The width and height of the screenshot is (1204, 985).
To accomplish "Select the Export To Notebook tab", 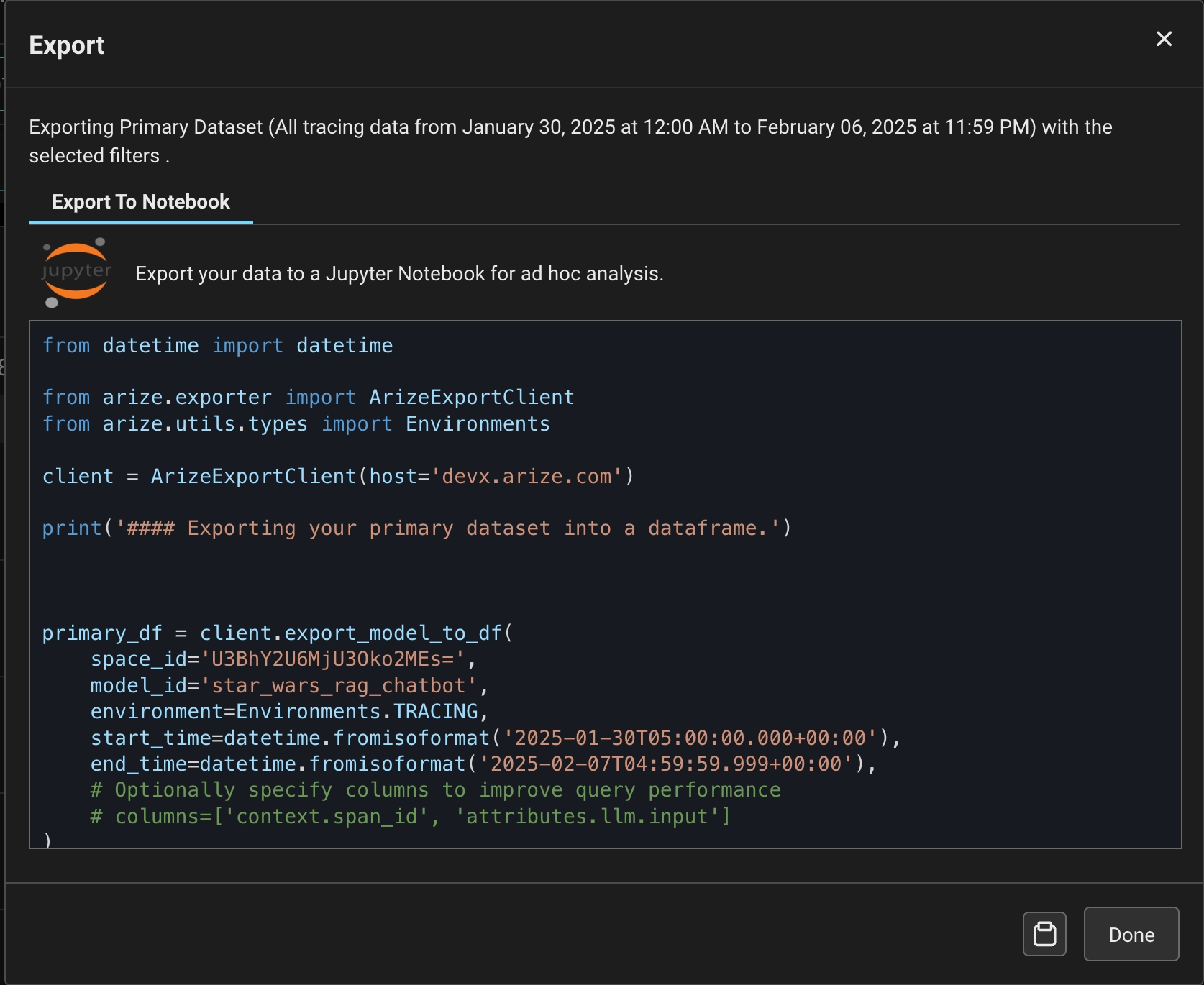I will coord(141,202).
